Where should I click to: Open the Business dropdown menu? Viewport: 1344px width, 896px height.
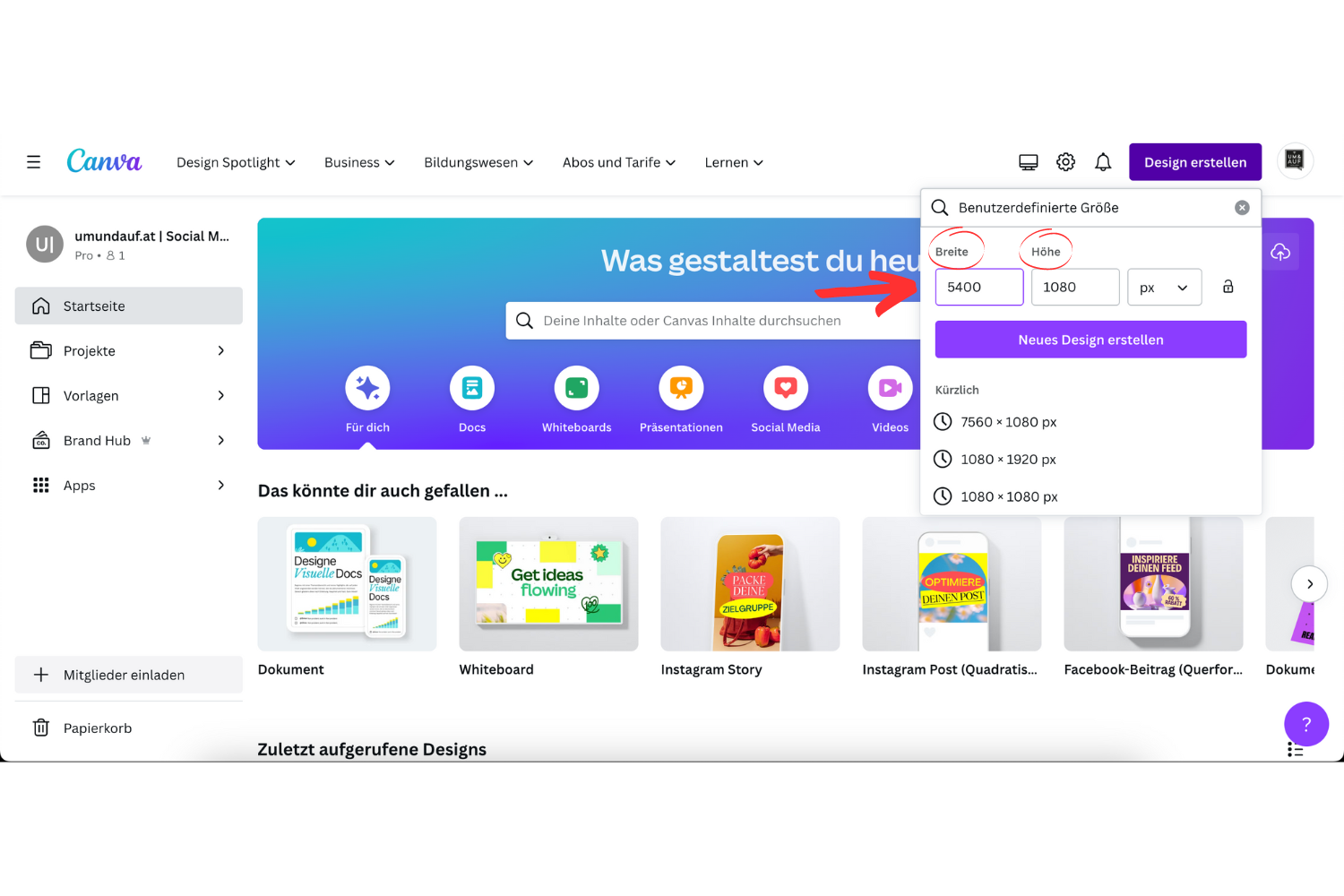[x=359, y=162]
